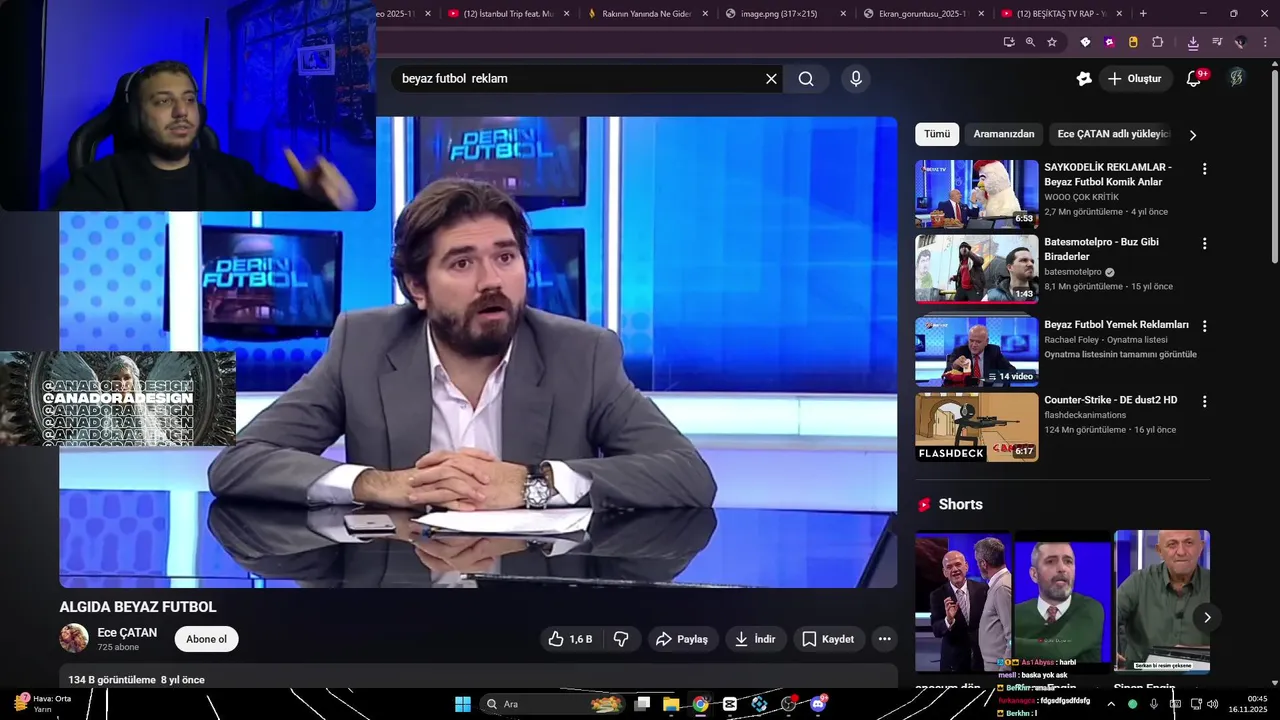Subscribe with Abone ol button
The height and width of the screenshot is (720, 1280).
206,639
